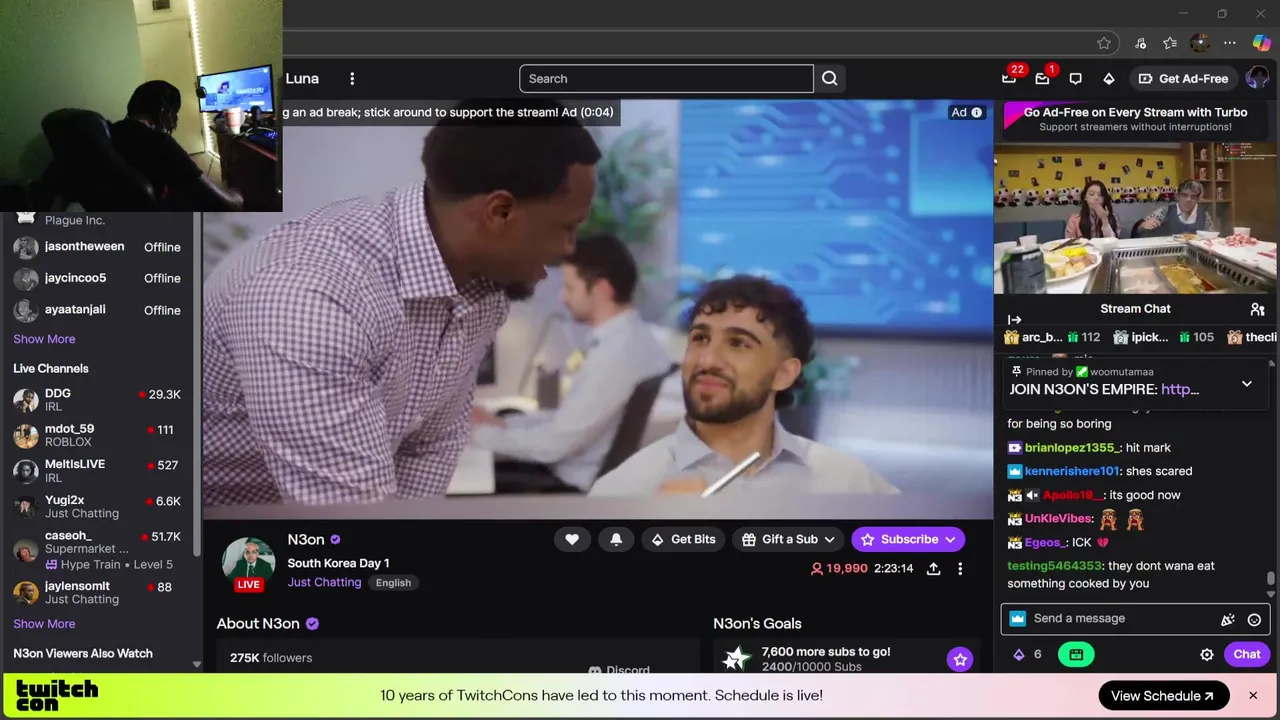Open Prime loot crown icon with 22 badge
This screenshot has width=1280, height=720.
pyautogui.click(x=1009, y=78)
